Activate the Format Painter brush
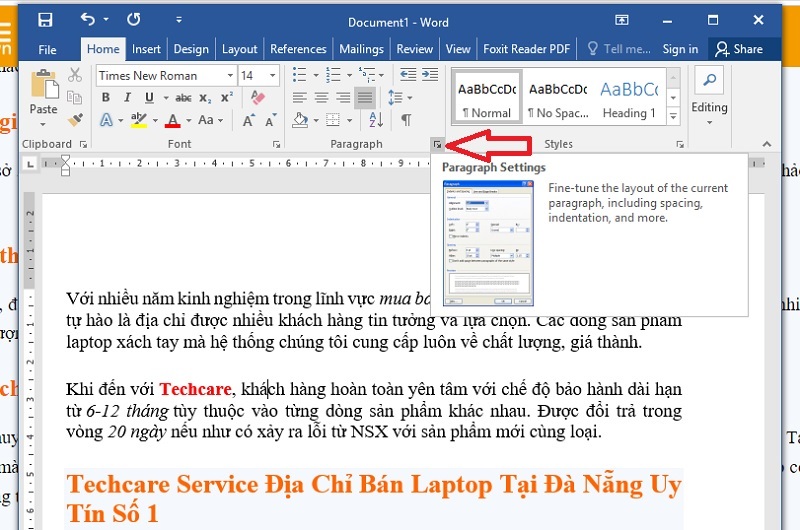 [75, 120]
